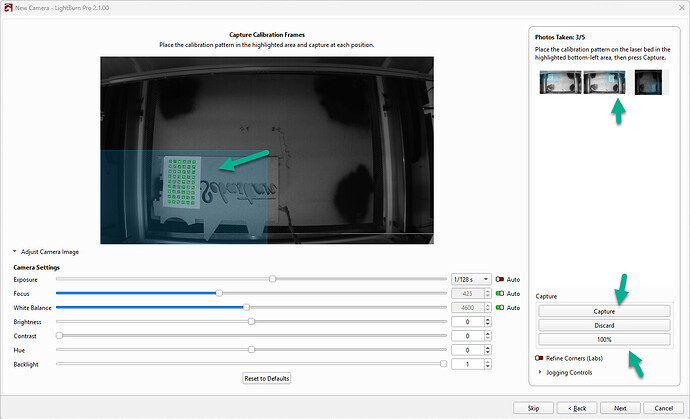Click the Hue slider handle
The height and width of the screenshot is (419, 690).
[x=251, y=349]
